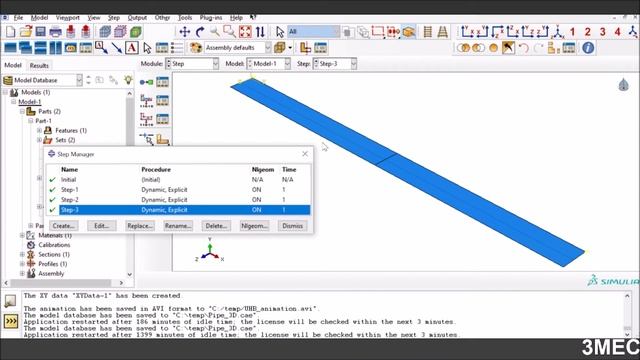Open the Module dropdown showing Step
The width and height of the screenshot is (640, 360).
pos(192,64)
